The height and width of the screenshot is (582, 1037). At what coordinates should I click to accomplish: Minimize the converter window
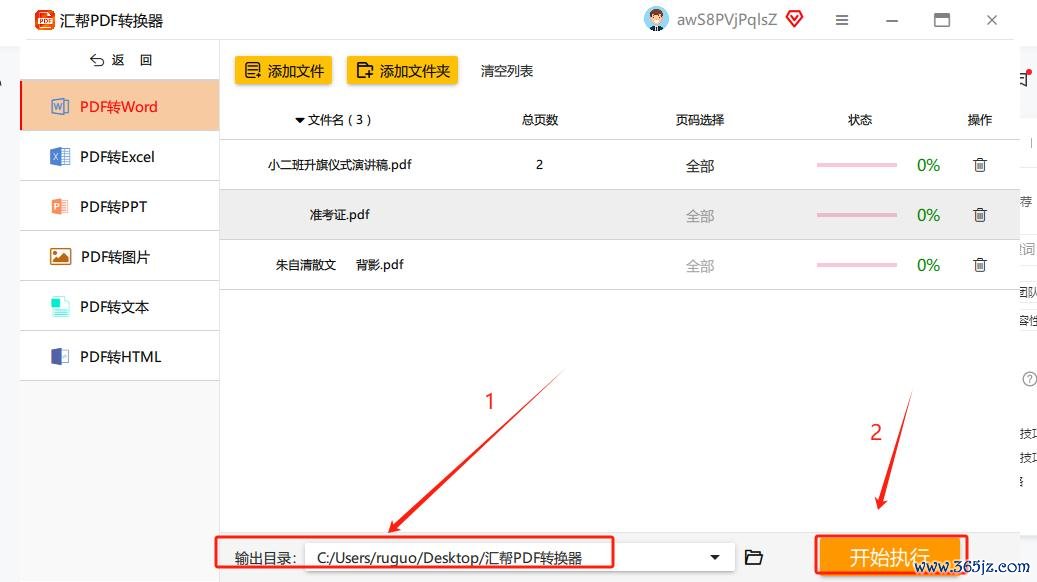coord(892,21)
